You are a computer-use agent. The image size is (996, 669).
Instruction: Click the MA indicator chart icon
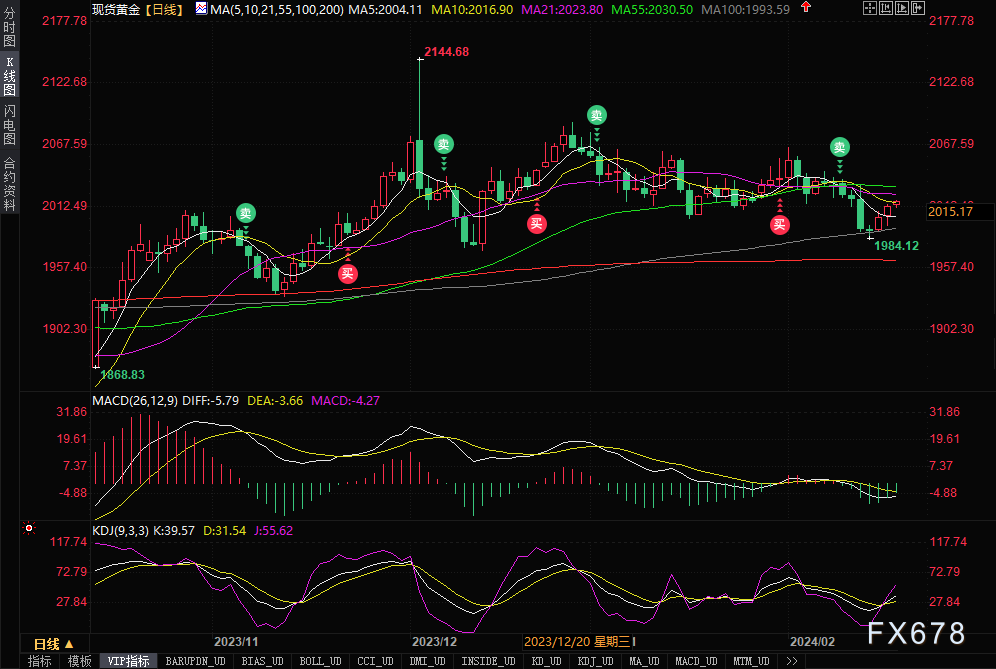[x=201, y=9]
